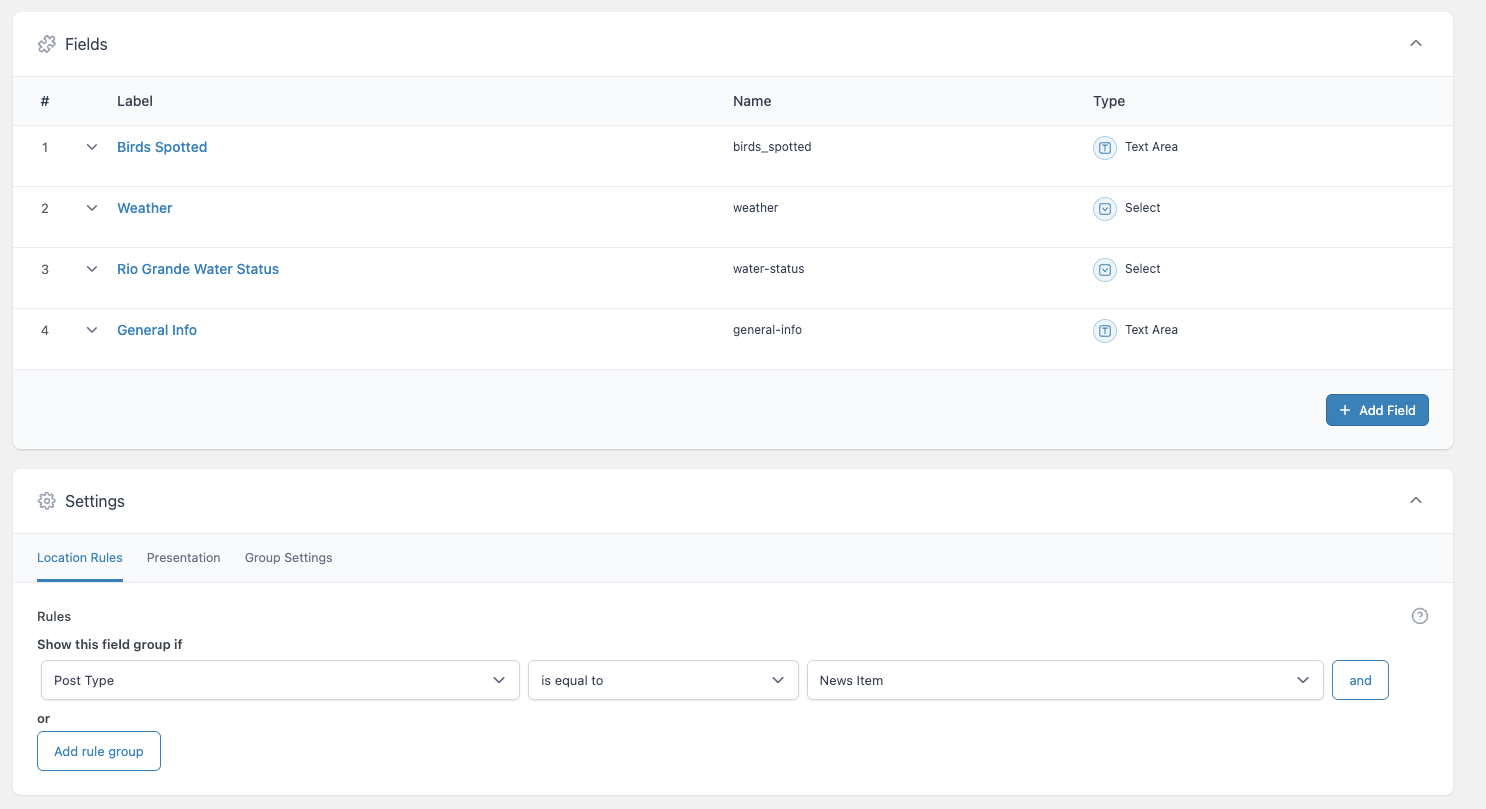Screen dimensions: 1486x809
Task: Expand the Birds Spotted field row
Action: 92,147
